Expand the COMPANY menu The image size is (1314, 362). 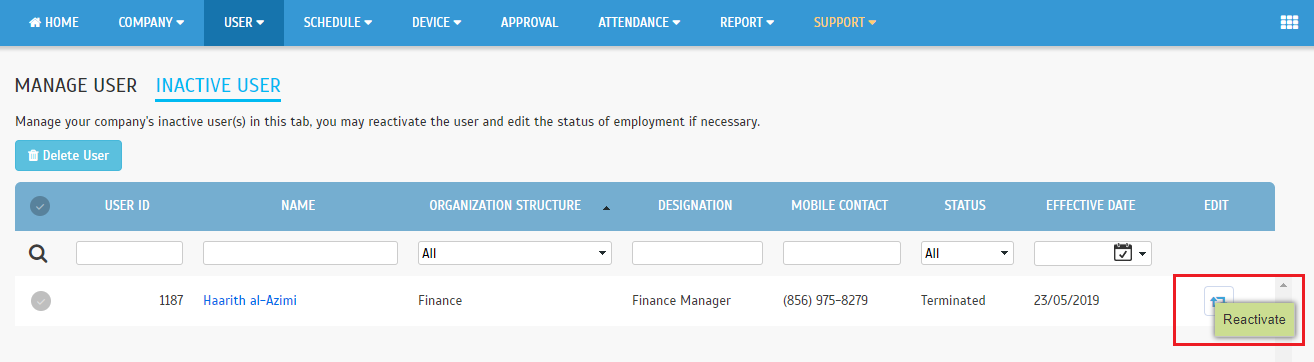point(151,23)
